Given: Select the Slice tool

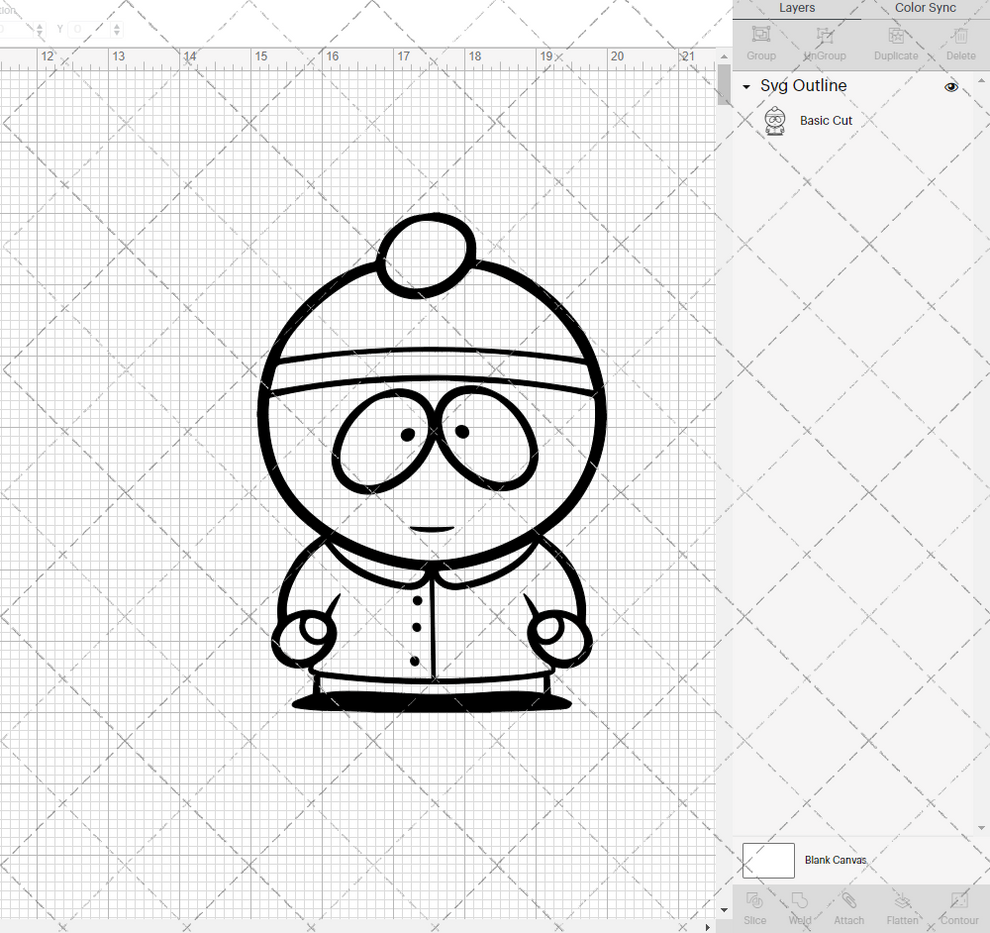Looking at the screenshot, I should click(x=755, y=908).
